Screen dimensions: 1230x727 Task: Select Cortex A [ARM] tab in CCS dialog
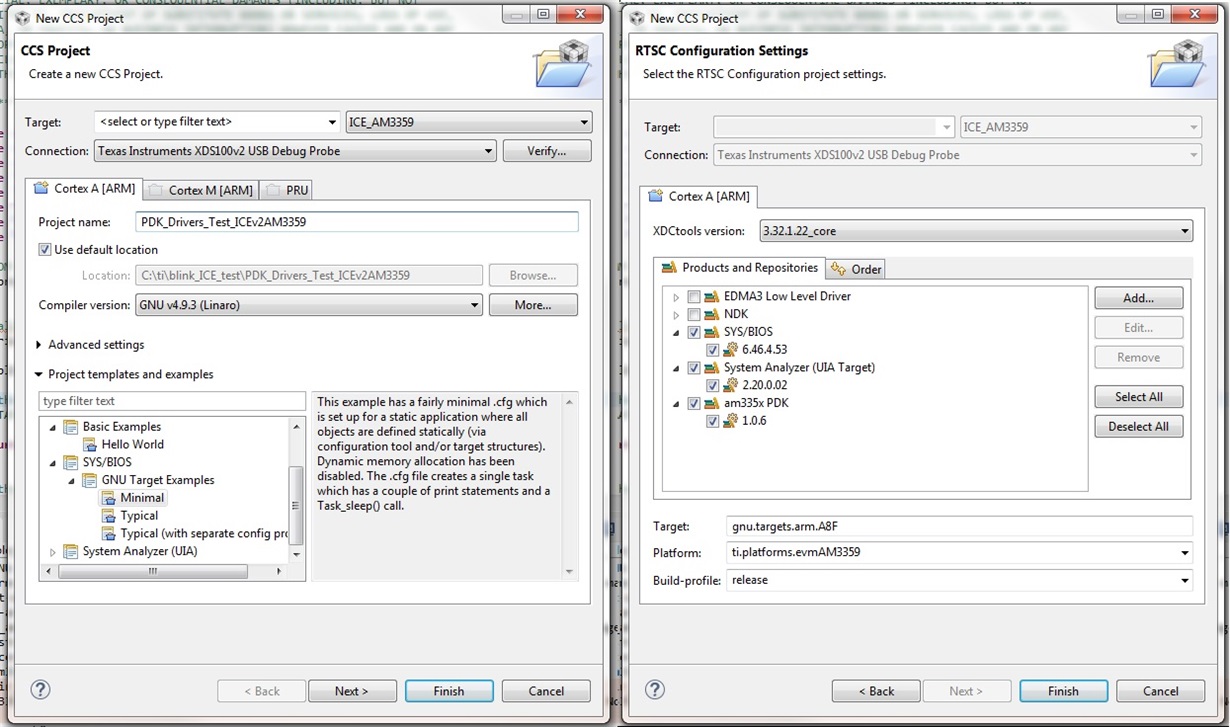84,188
